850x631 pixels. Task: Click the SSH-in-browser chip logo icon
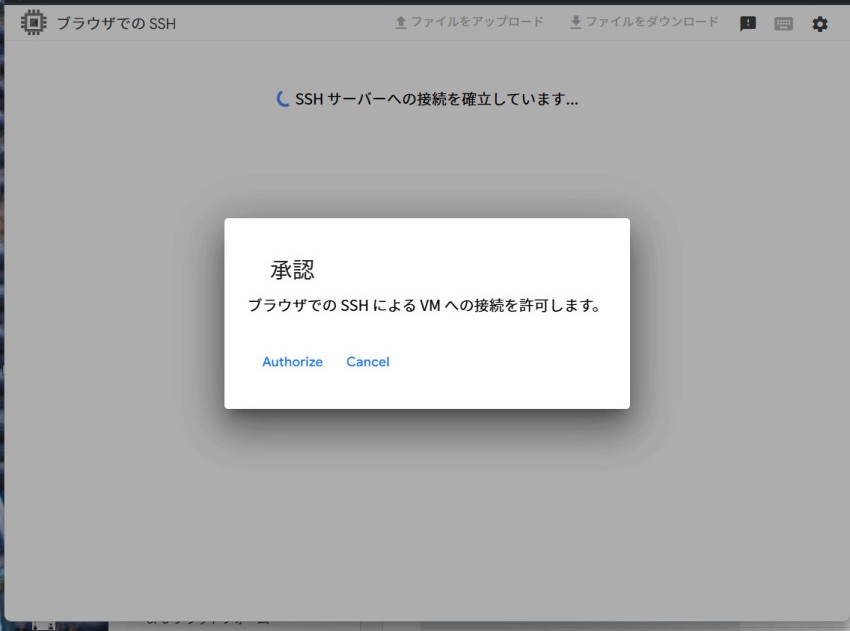click(35, 23)
